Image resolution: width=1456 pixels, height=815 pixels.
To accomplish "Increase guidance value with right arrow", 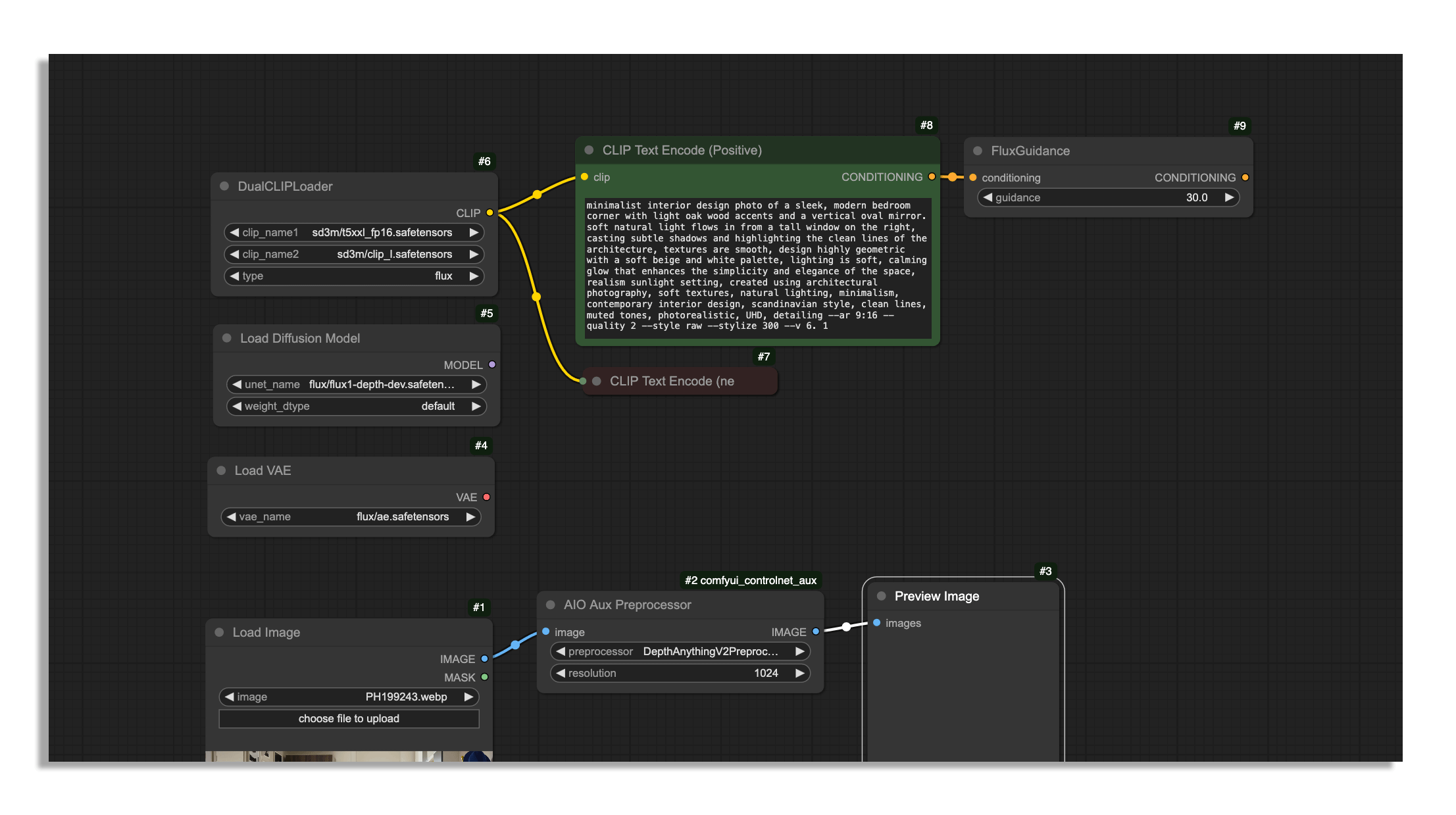I will point(1228,197).
